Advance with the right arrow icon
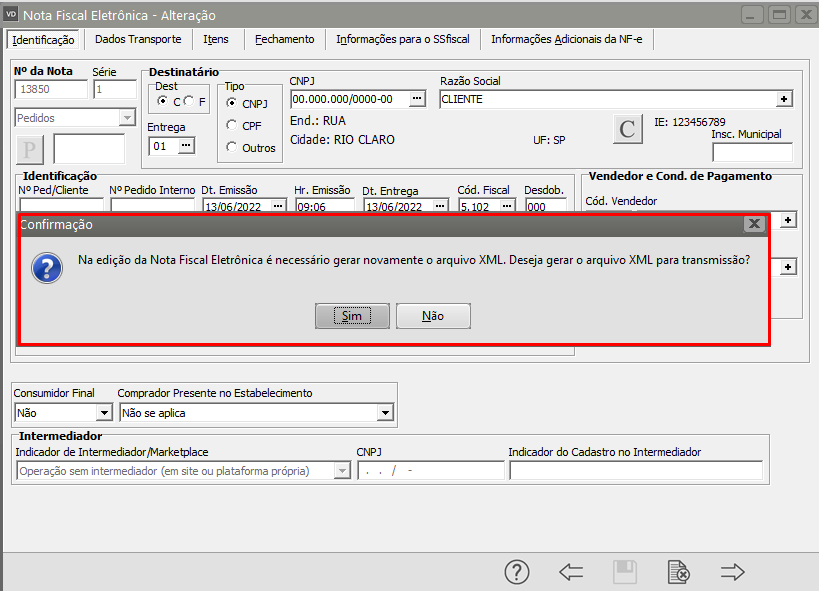 click(733, 571)
